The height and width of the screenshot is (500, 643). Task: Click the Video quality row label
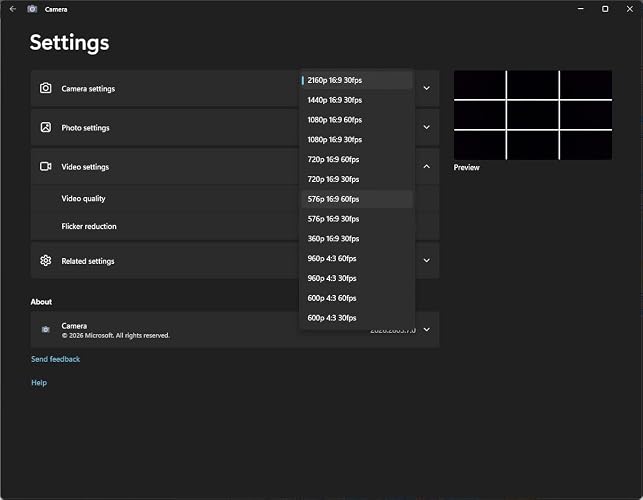83,199
